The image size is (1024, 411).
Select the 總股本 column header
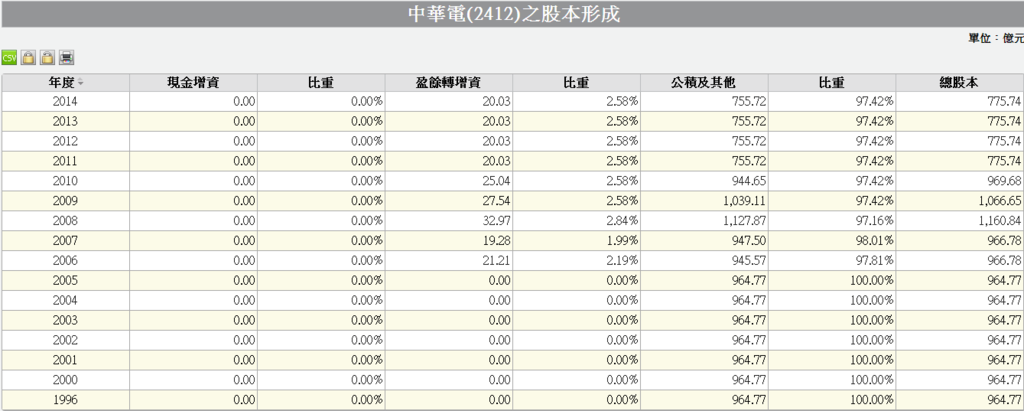[x=960, y=83]
